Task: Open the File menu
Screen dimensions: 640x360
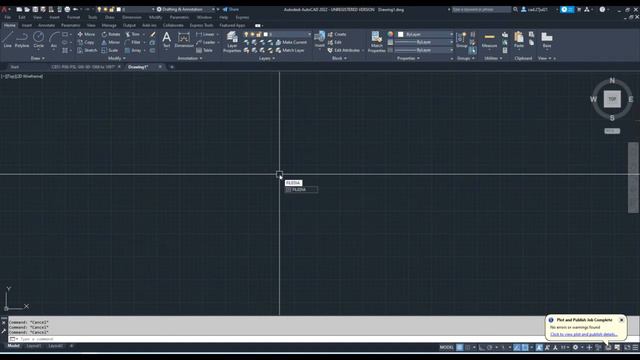Action: 8,18
